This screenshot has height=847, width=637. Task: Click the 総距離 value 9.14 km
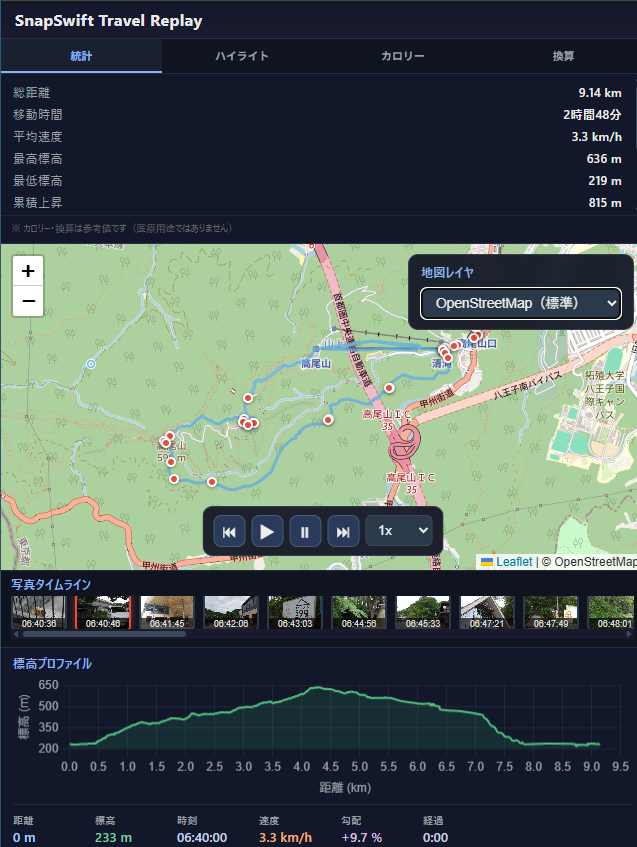pyautogui.click(x=600, y=93)
